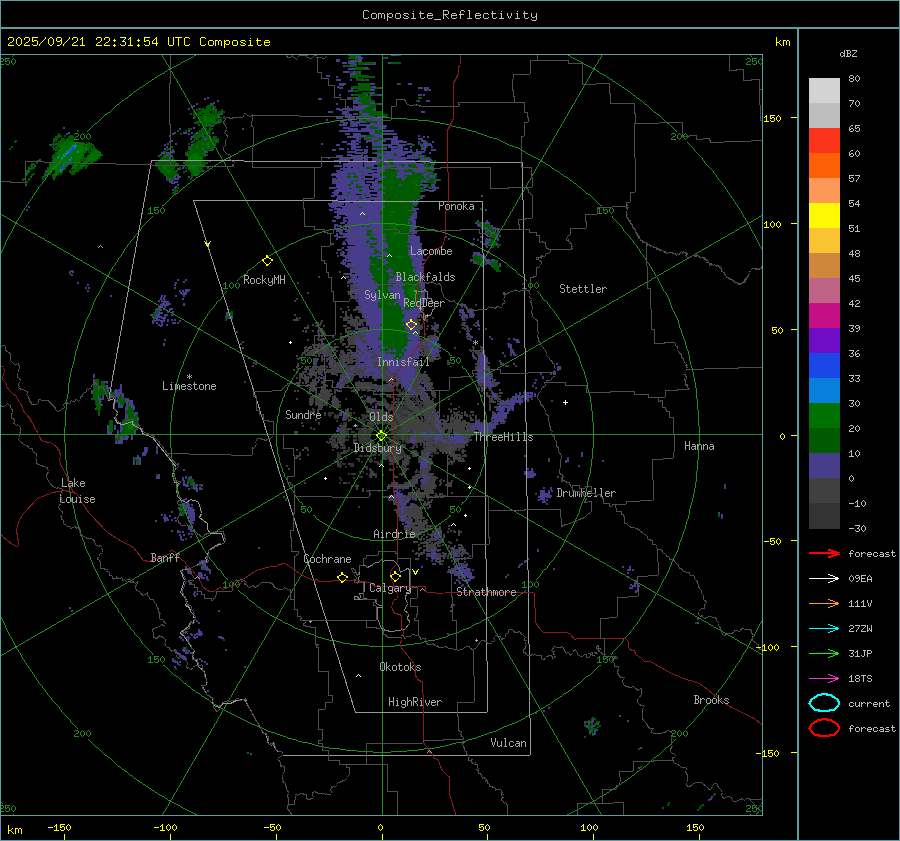Click the UTC Composite timestamp text
This screenshot has width=900, height=841.
(138, 42)
